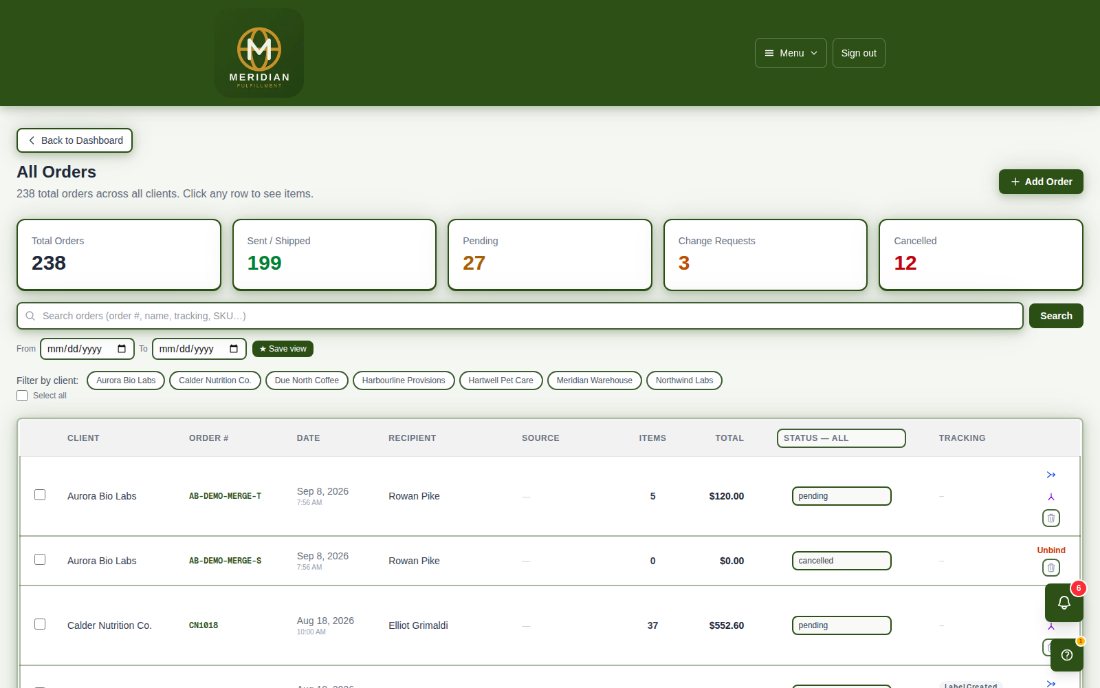The width and height of the screenshot is (1100, 688).
Task: Go back using Back to Dashboard
Action: (x=74, y=140)
